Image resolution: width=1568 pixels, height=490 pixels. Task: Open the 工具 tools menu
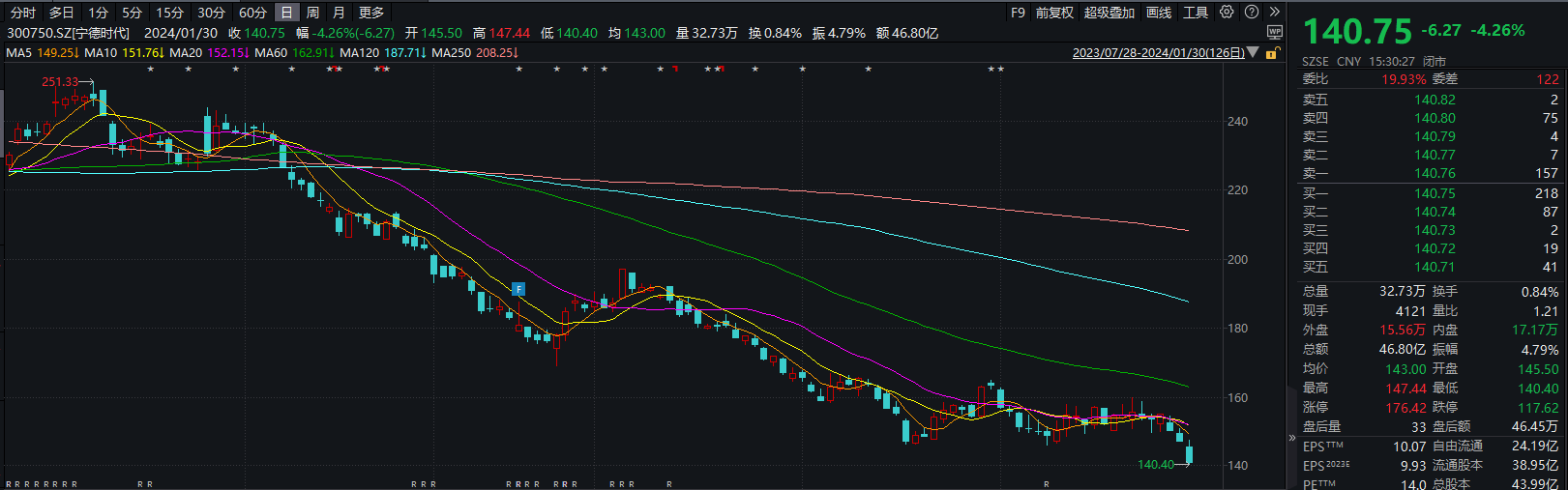click(x=1196, y=13)
